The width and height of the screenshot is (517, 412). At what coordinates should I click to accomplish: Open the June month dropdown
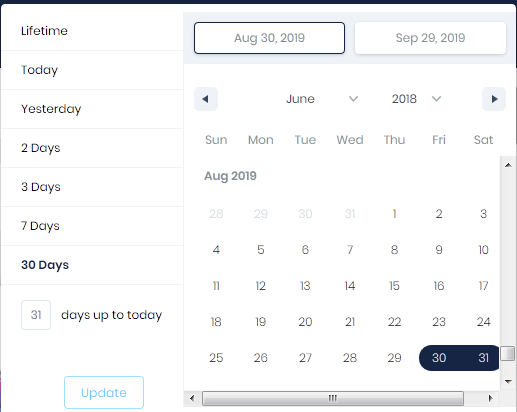tap(322, 99)
